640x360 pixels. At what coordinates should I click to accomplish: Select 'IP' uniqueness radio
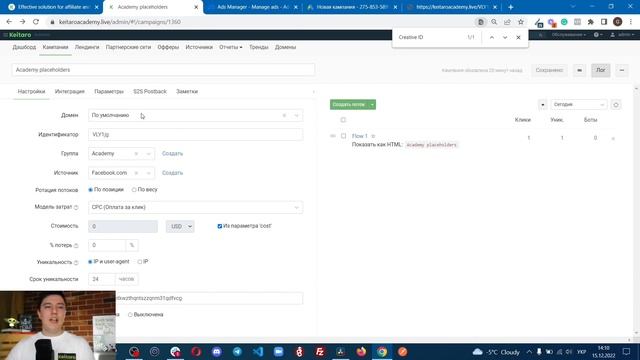click(140, 262)
